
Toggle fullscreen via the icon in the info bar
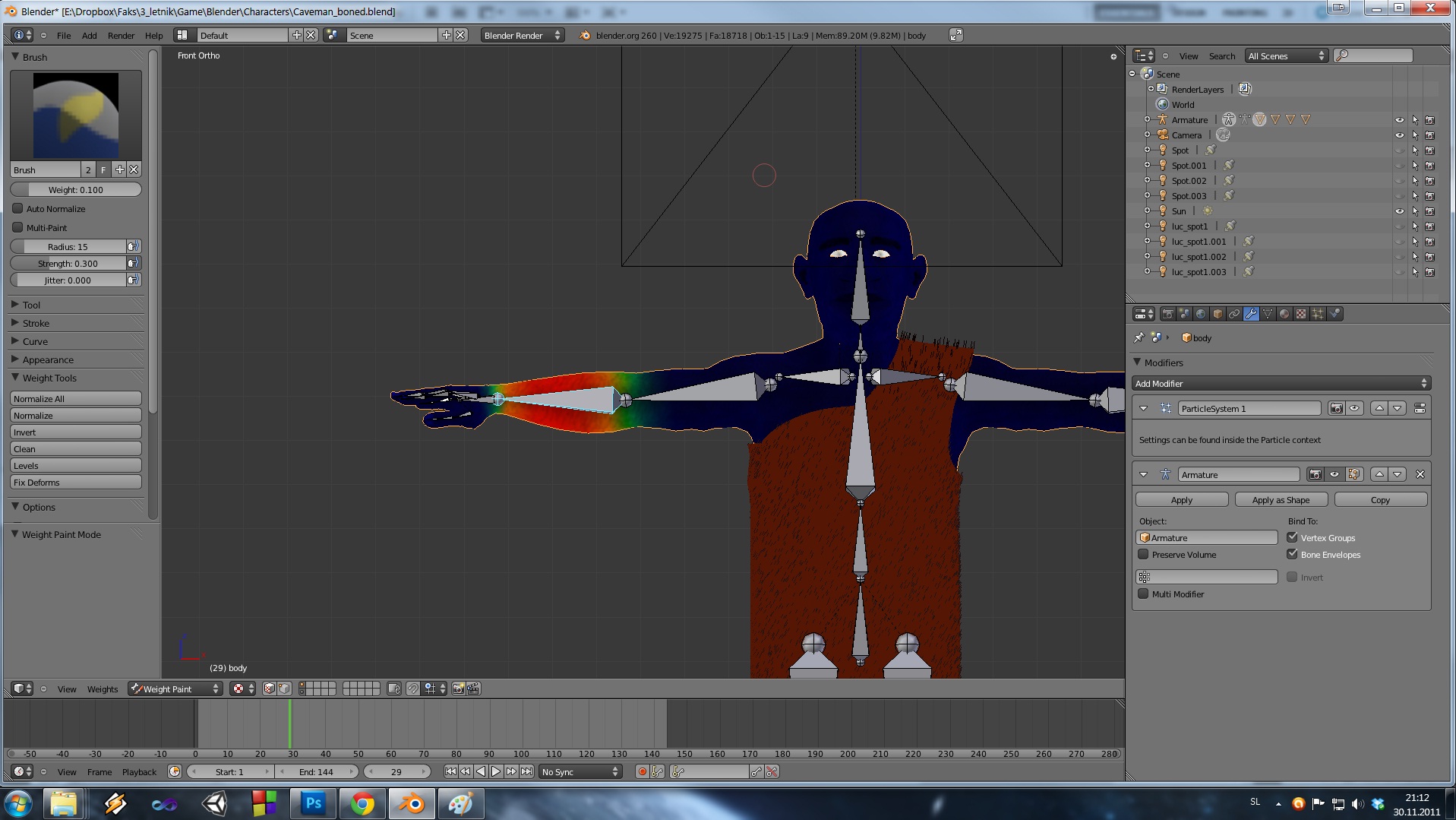[956, 35]
